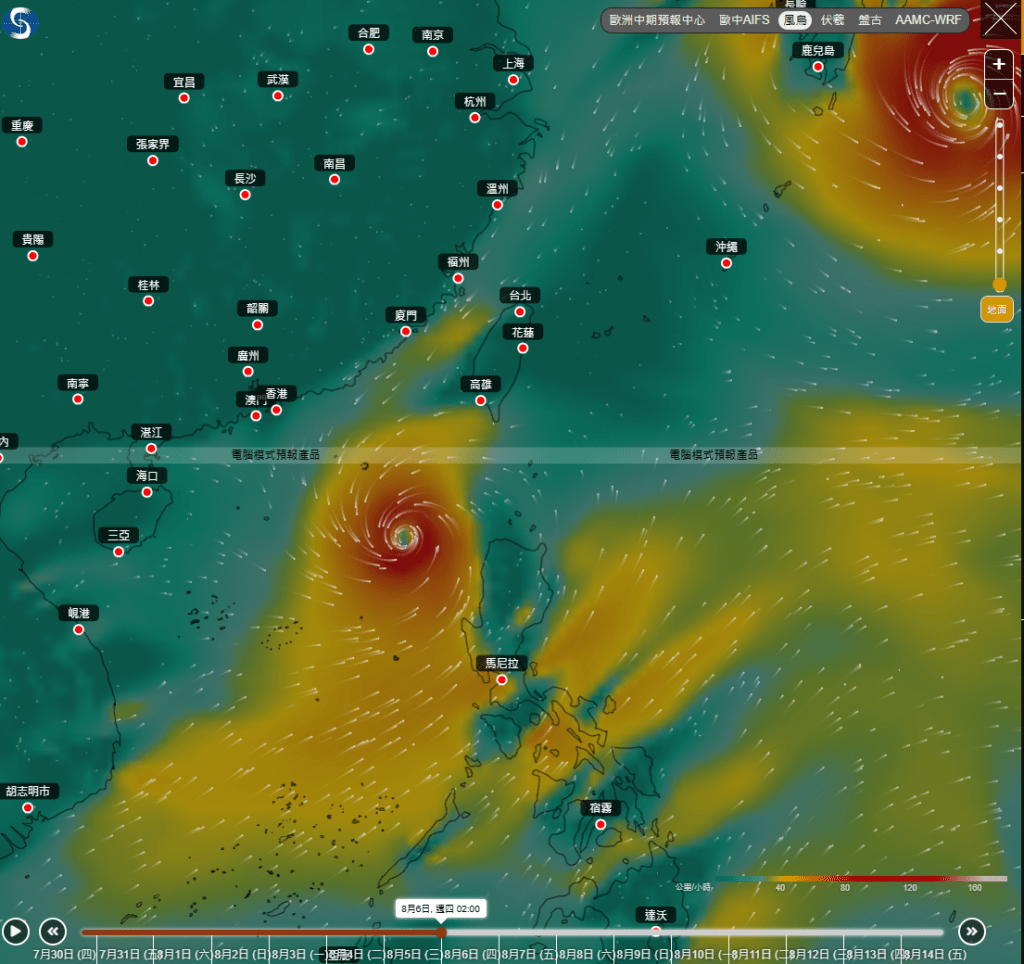Switch to the 歐中AIFS model
1024x964 pixels.
pos(744,20)
